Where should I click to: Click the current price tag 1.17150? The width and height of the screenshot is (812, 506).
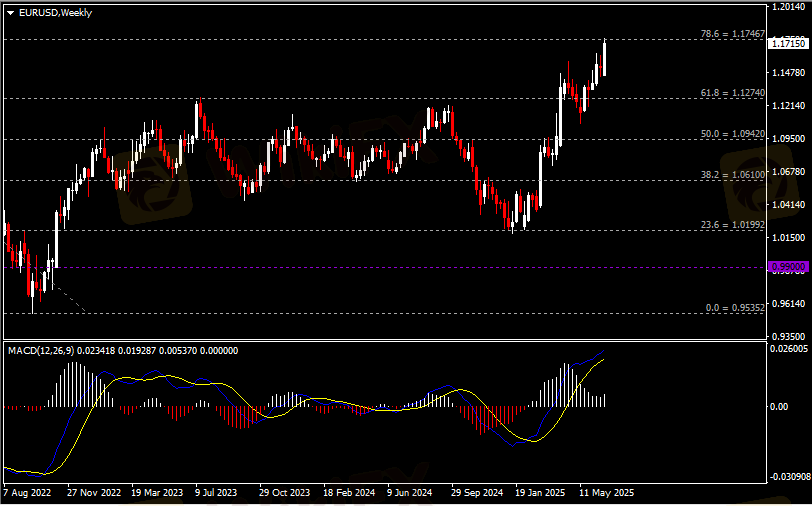788,43
